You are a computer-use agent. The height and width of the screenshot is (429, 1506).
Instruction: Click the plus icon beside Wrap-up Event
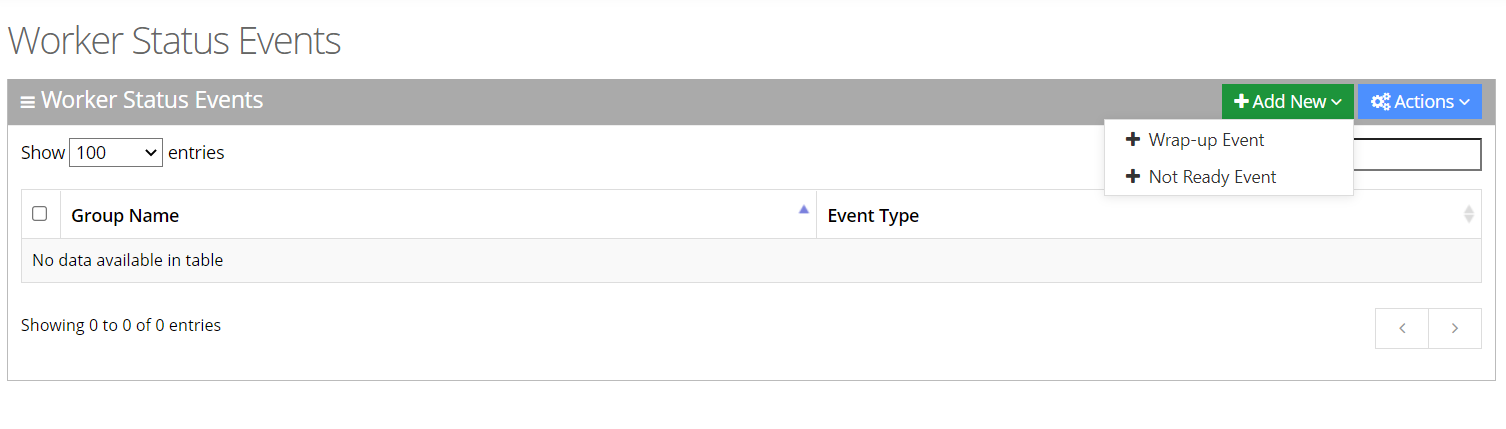(1133, 140)
